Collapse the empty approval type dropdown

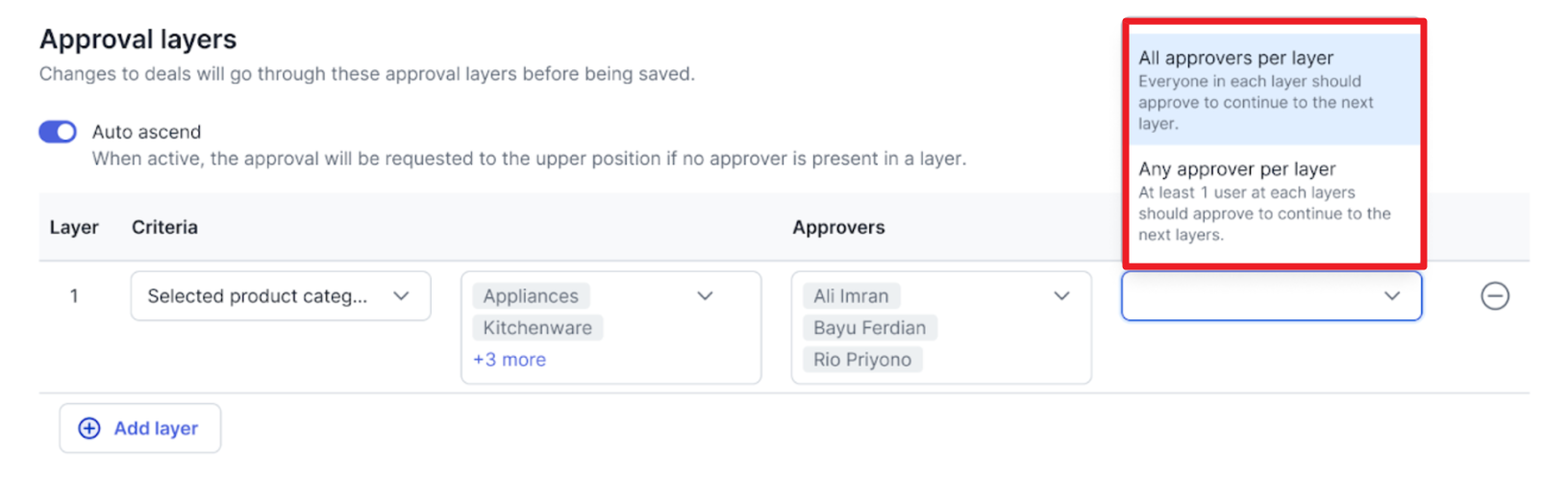click(x=1271, y=295)
